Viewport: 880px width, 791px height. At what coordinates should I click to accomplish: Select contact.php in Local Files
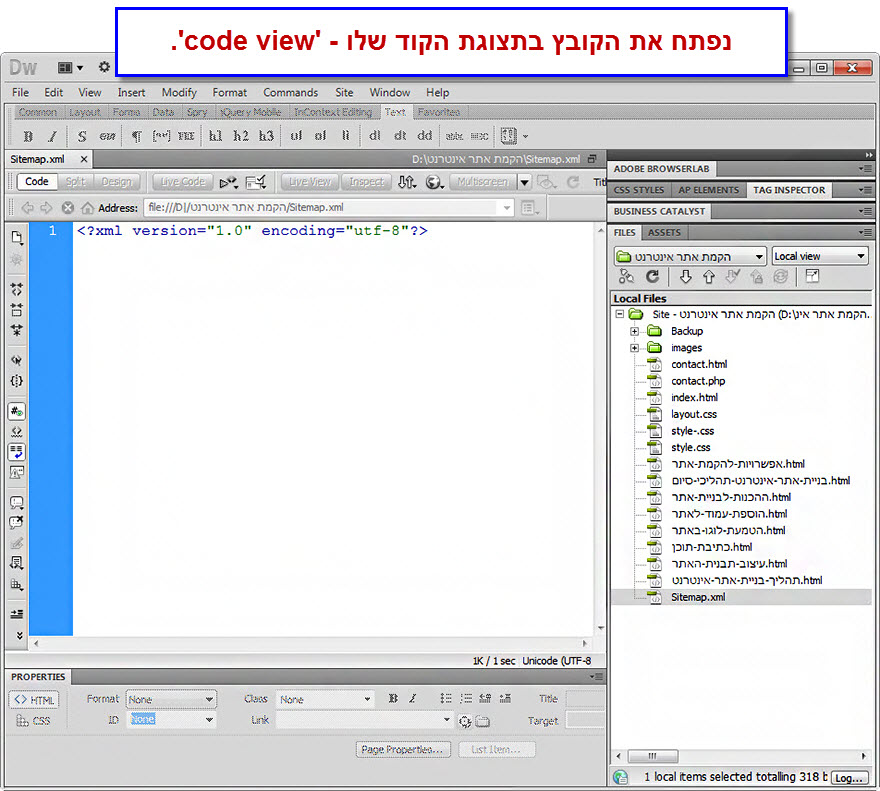click(x=698, y=381)
